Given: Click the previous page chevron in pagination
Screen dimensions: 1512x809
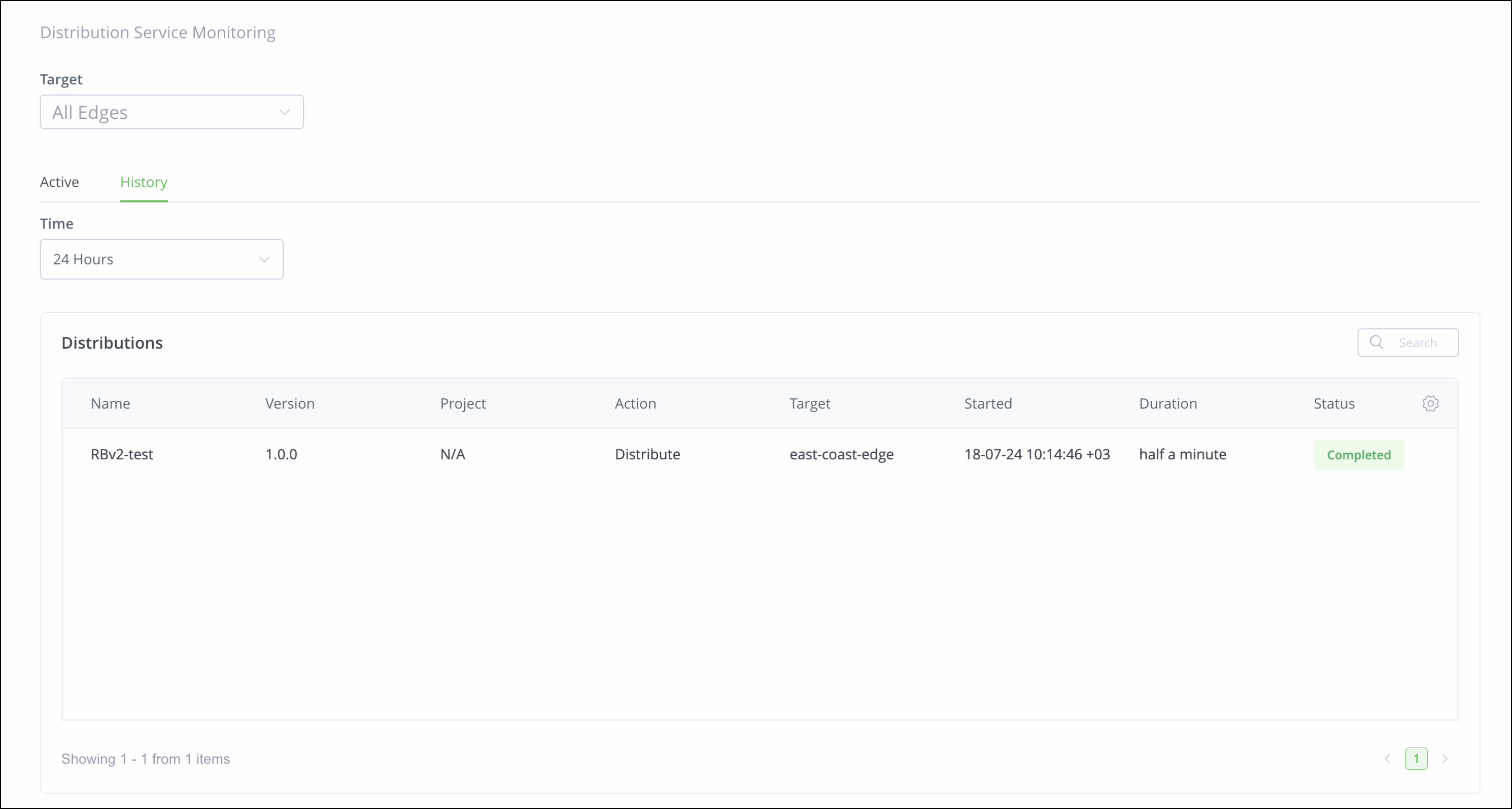Looking at the screenshot, I should pos(1387,759).
